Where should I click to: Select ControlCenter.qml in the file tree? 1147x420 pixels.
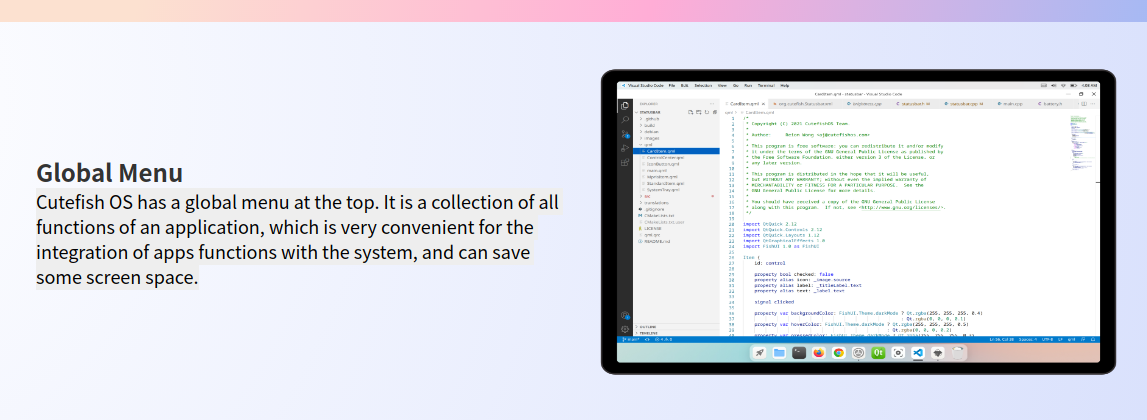(x=676, y=157)
